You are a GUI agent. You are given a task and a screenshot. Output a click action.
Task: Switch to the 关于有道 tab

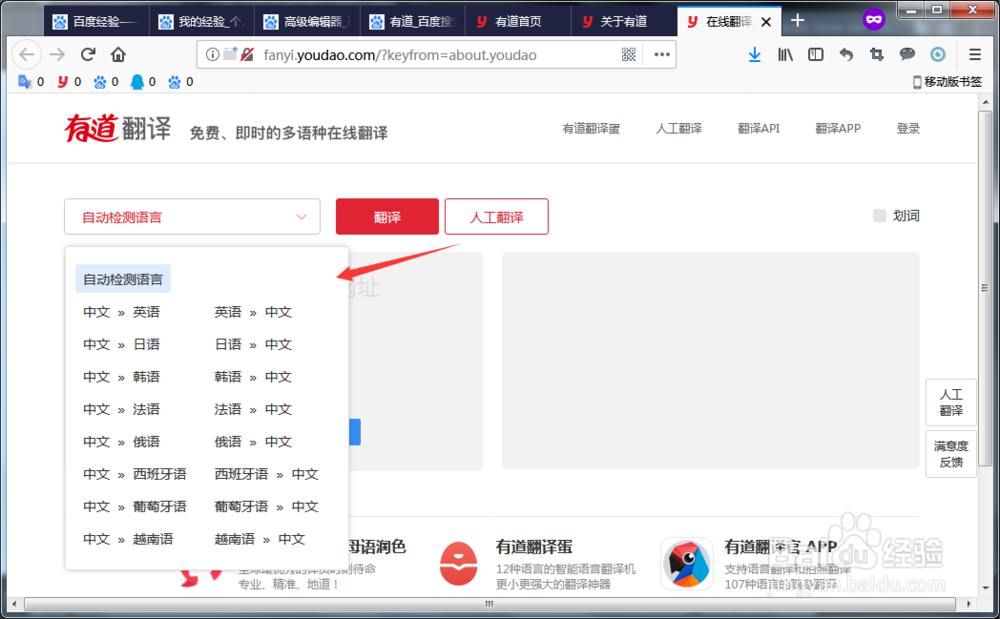click(624, 22)
